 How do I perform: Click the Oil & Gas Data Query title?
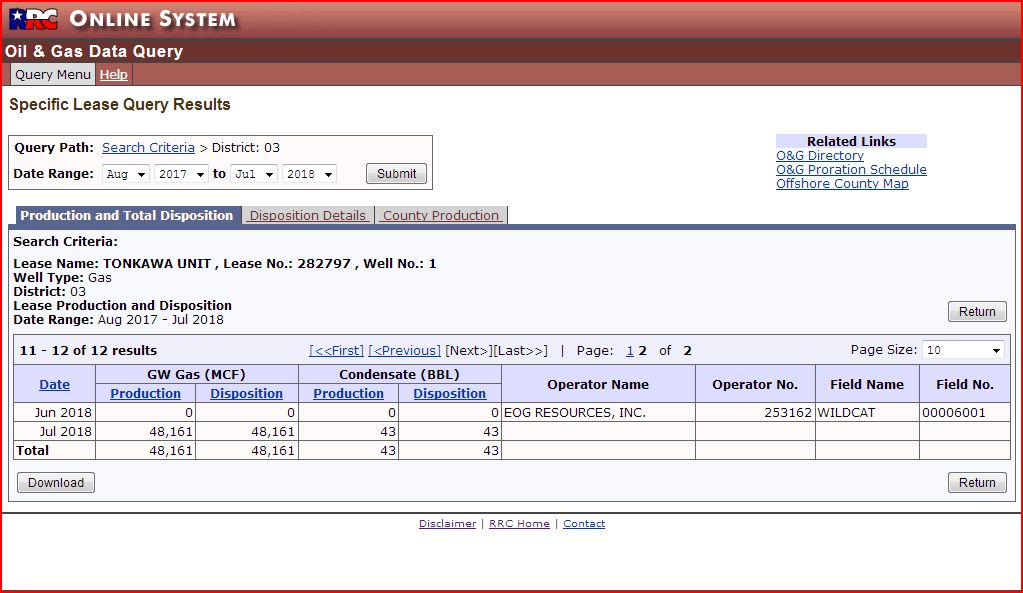[x=93, y=51]
